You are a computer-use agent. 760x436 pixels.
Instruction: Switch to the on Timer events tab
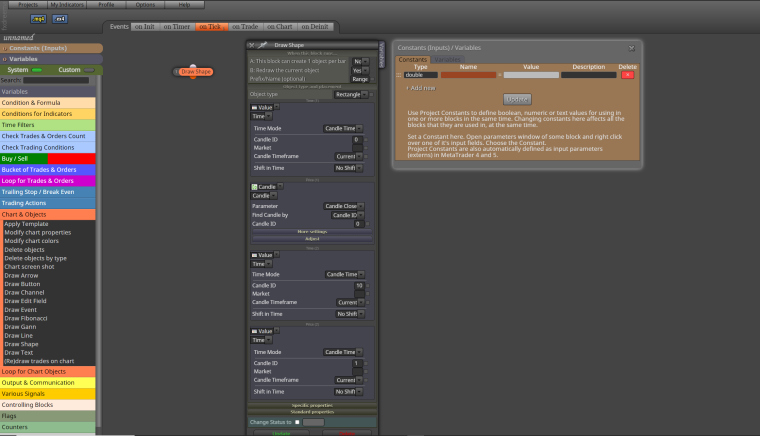(x=176, y=27)
